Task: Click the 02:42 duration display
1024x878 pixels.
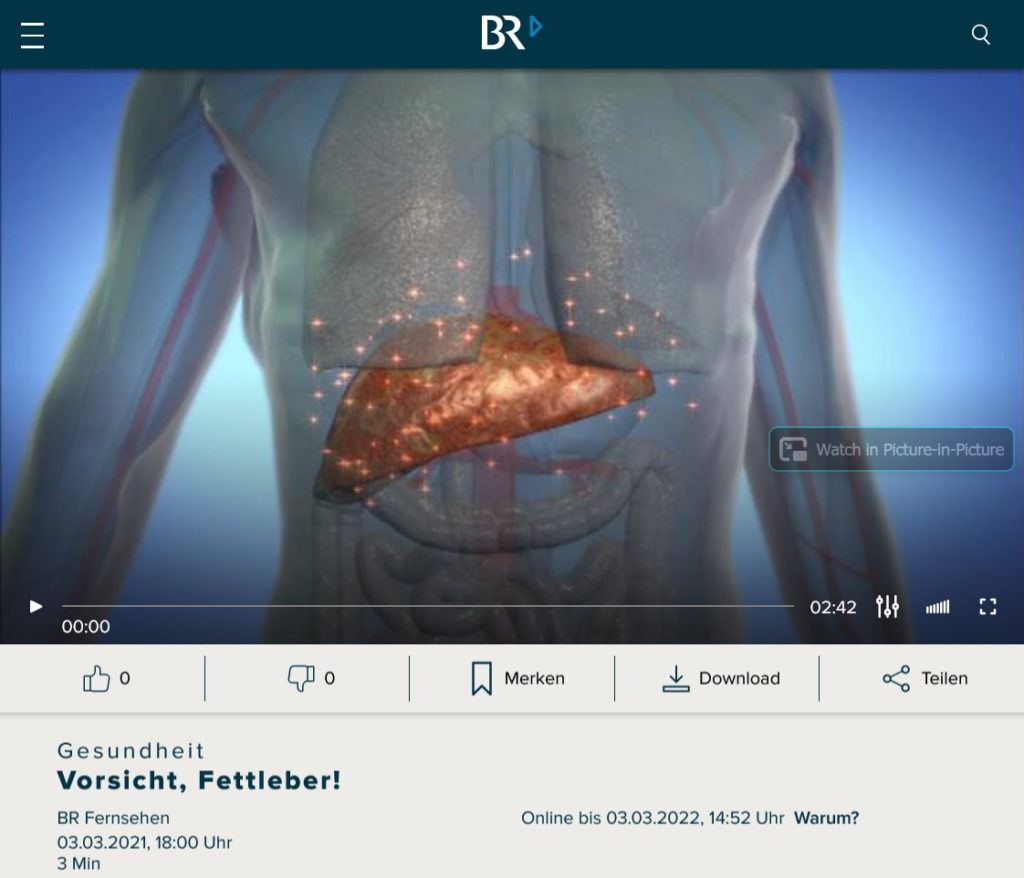Action: point(833,608)
